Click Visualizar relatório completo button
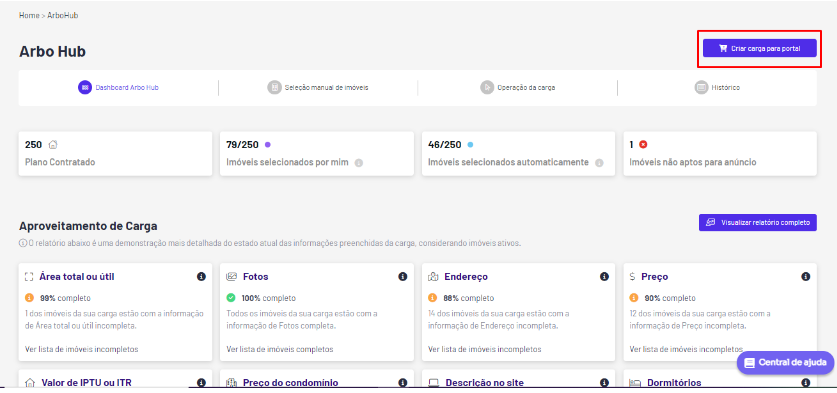This screenshot has height=393, width=837. coord(757,223)
